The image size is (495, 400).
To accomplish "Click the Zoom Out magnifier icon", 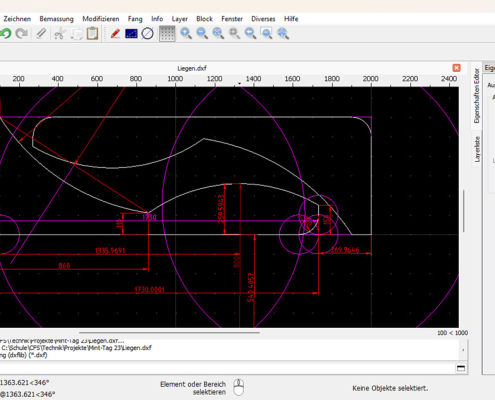I will coord(202,34).
